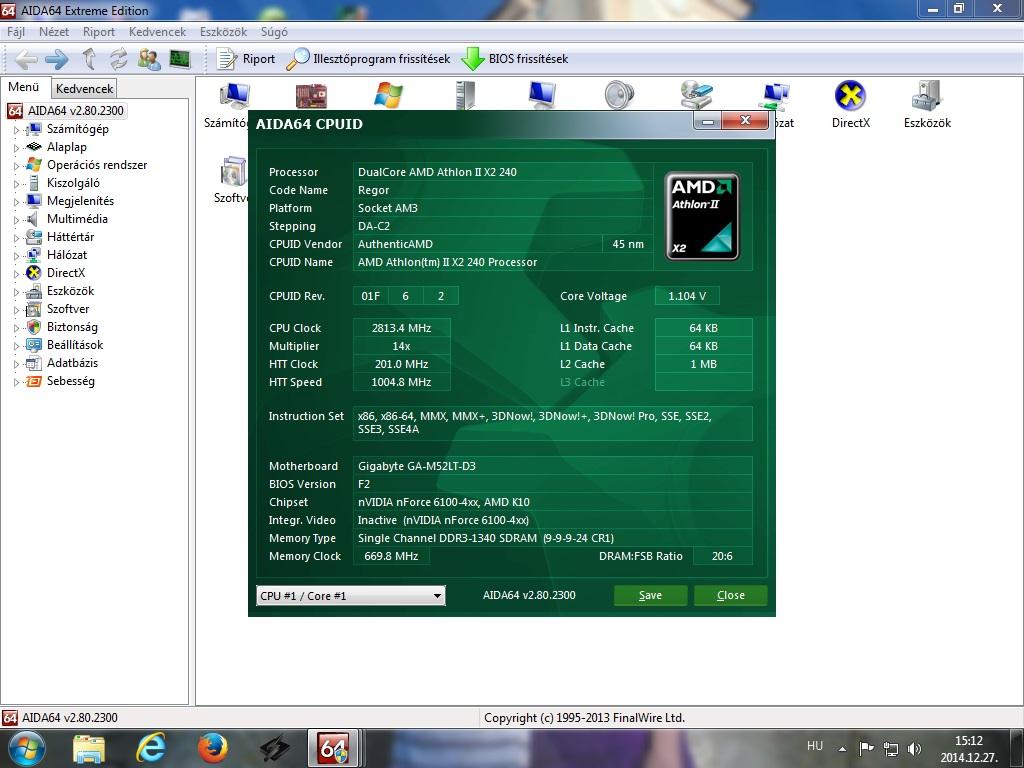
Task: Open the Kedvencek menu in the menu bar
Action: click(157, 32)
